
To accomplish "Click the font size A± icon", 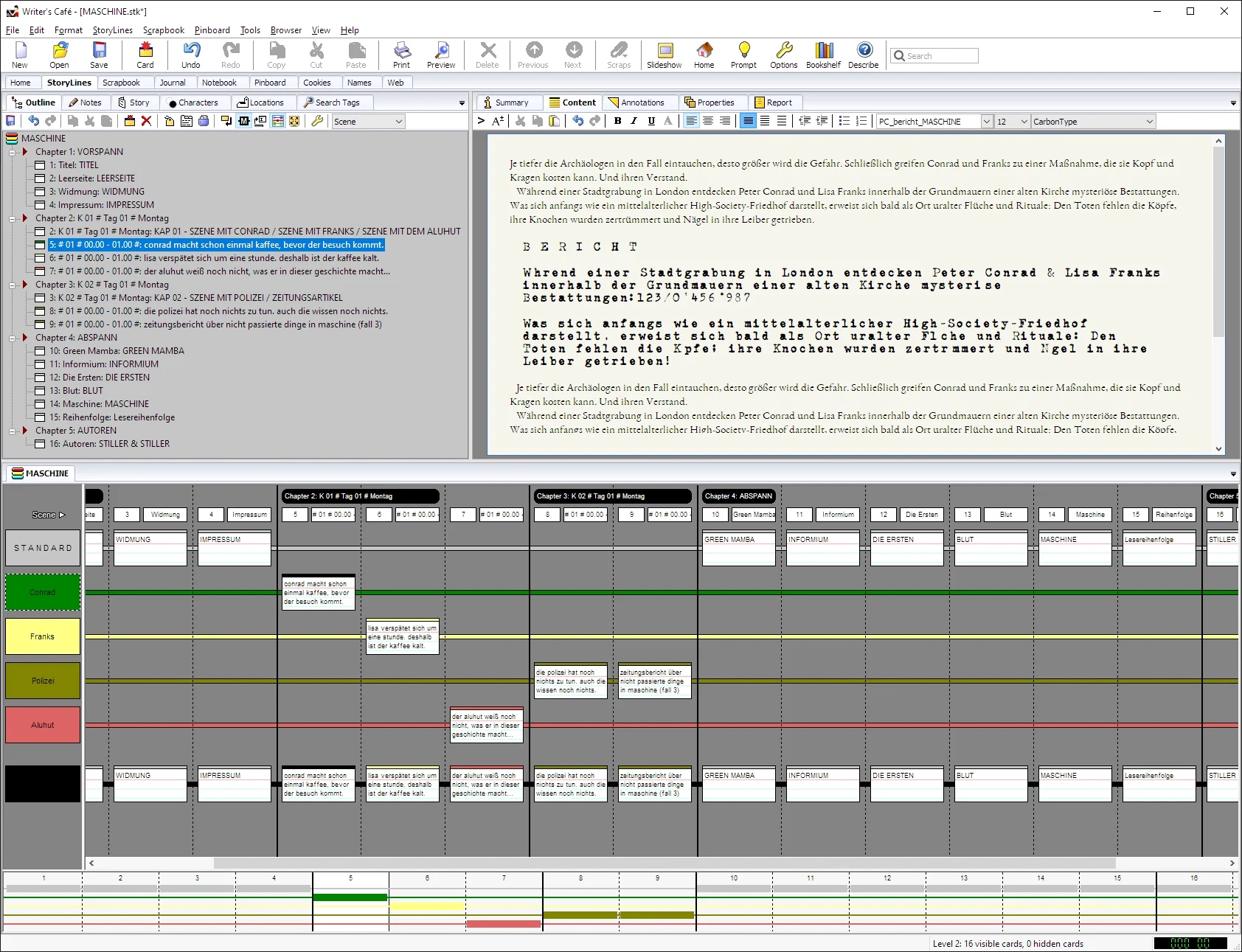I will (498, 121).
